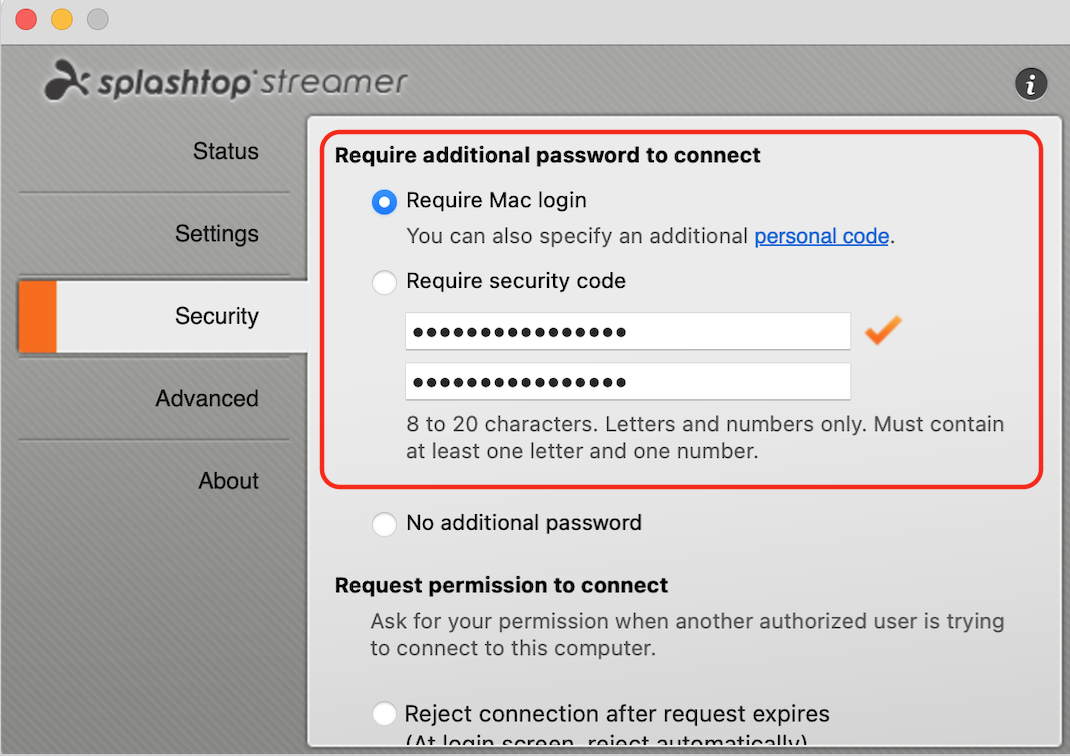Switch to the Advanced tab
The image size is (1070, 756).
207,398
